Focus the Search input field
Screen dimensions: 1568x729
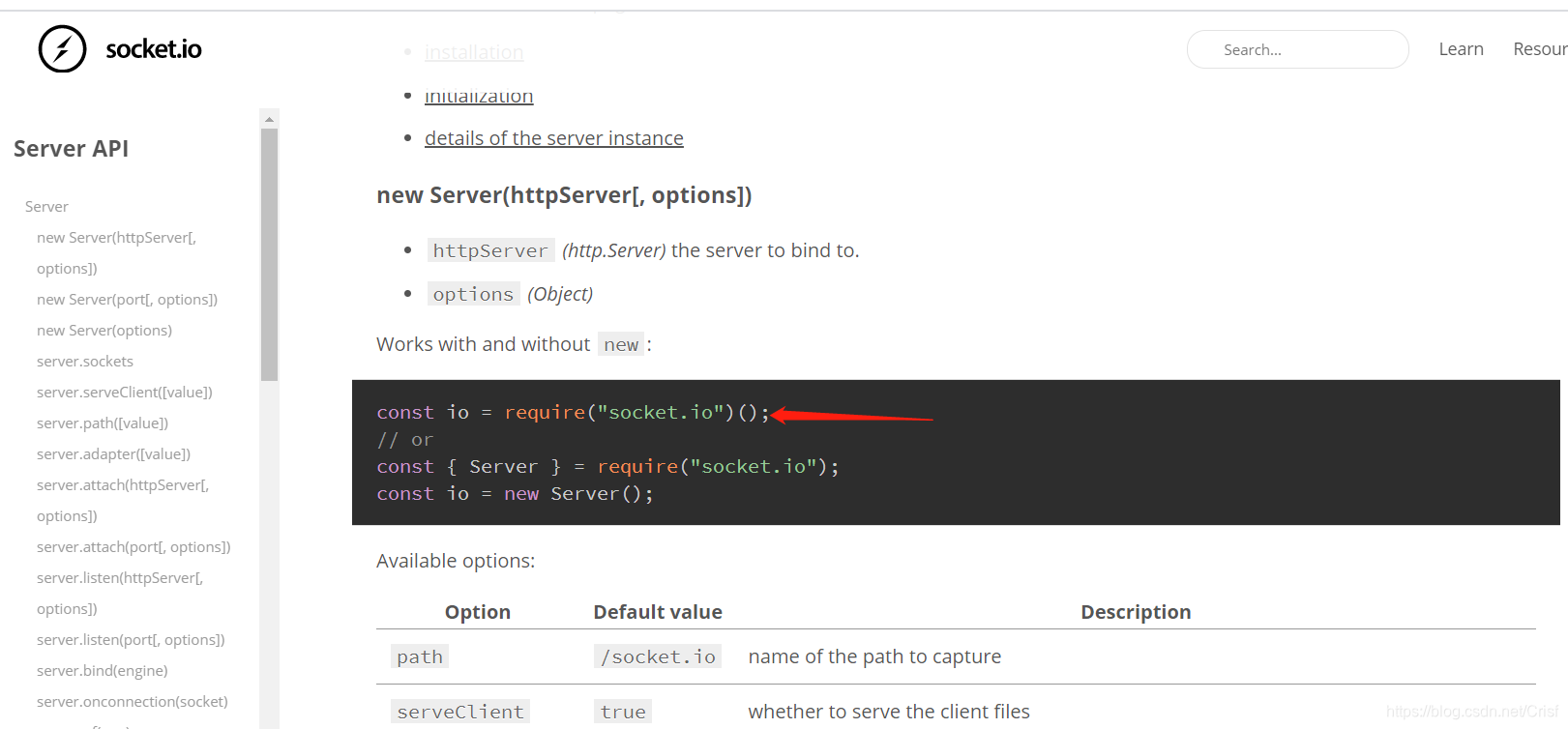[1297, 49]
